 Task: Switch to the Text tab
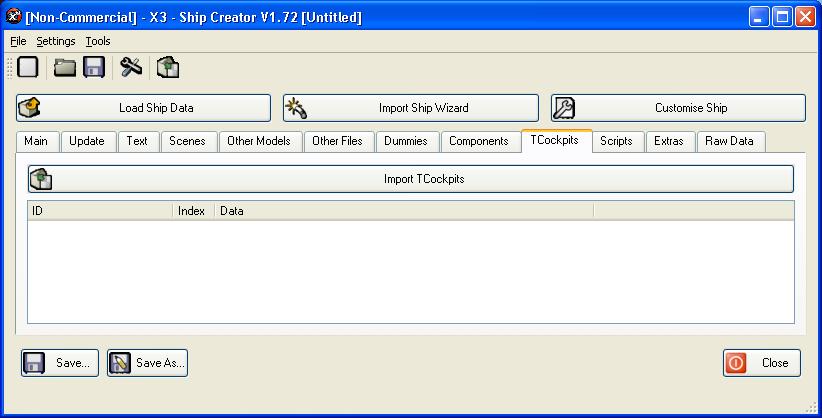[137, 141]
